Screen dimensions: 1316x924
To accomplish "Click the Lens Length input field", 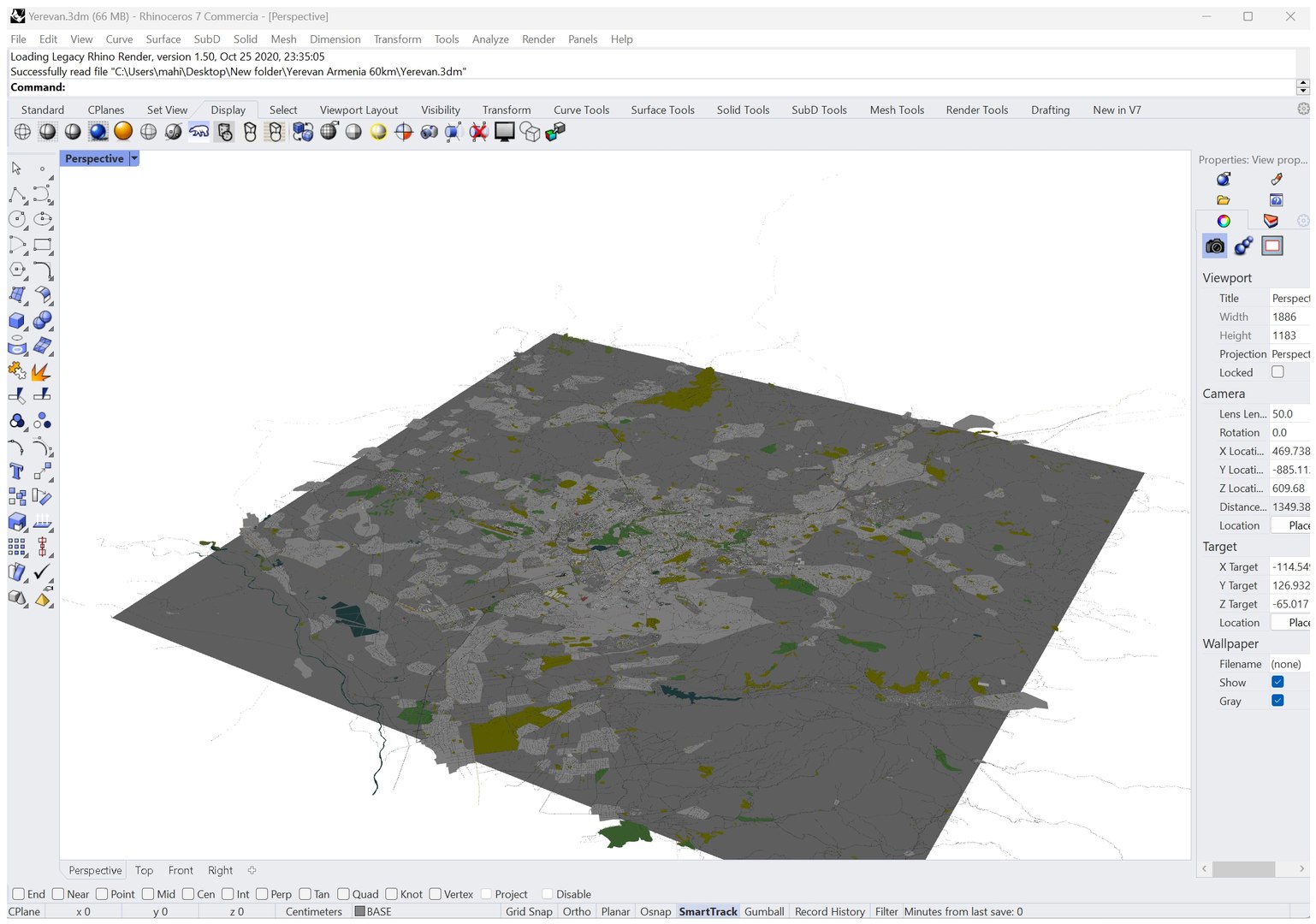I will 1289,414.
